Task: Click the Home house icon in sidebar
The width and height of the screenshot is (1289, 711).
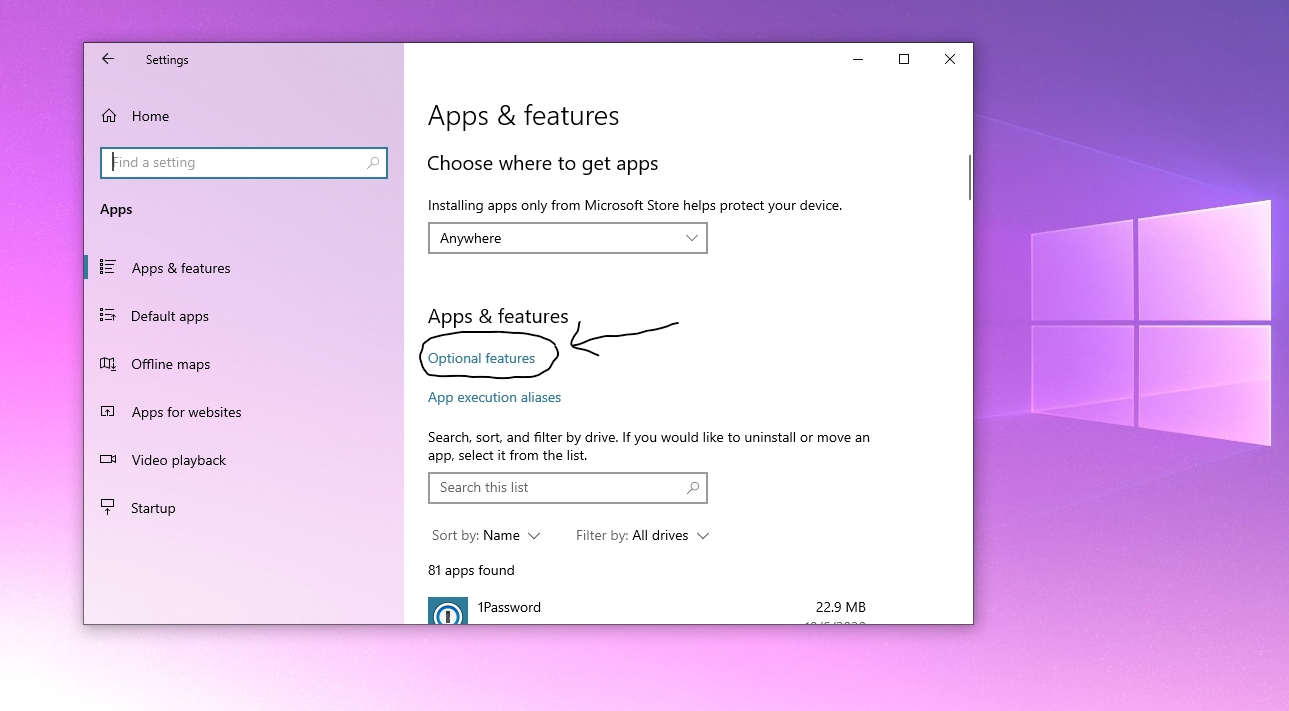Action: click(x=109, y=116)
